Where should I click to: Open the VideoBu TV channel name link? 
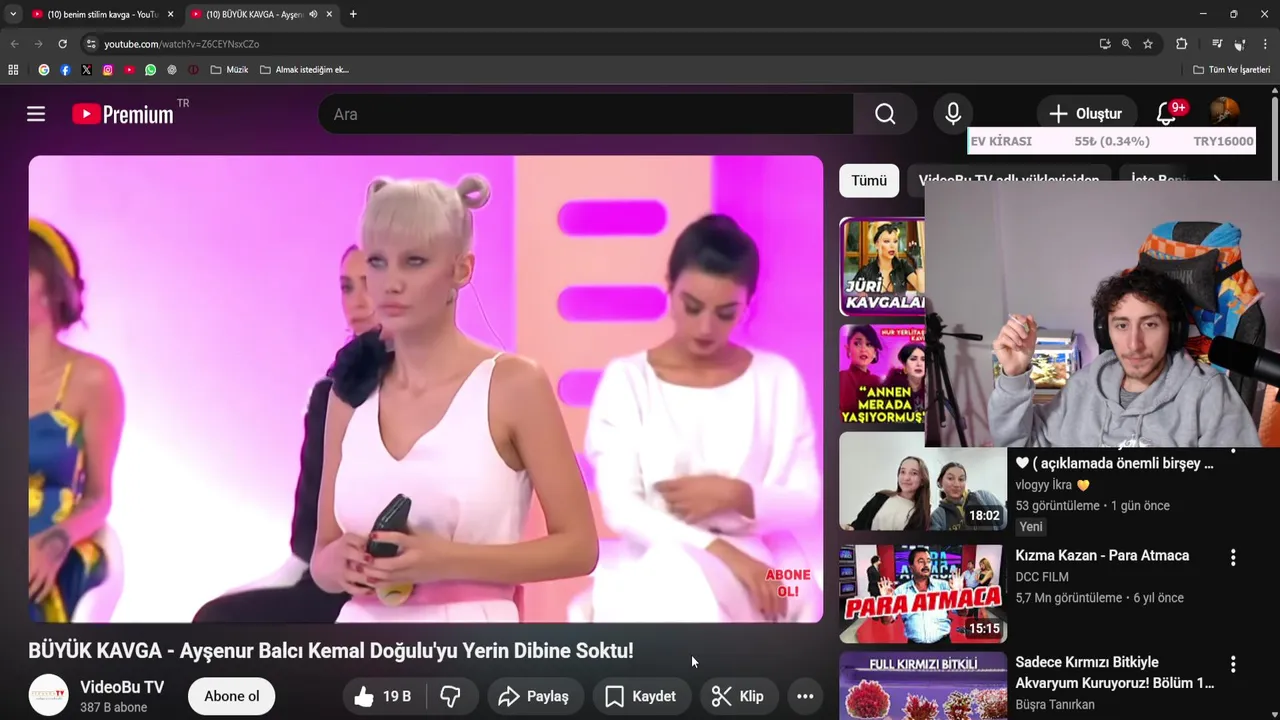122,687
